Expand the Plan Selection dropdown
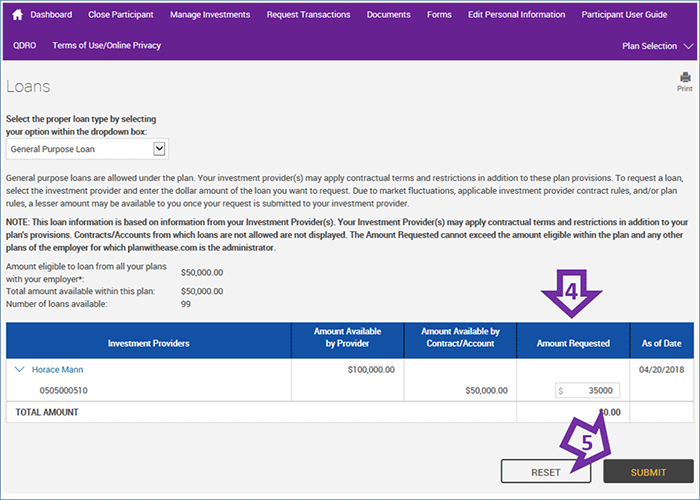Image resolution: width=700 pixels, height=500 pixels. (x=656, y=46)
